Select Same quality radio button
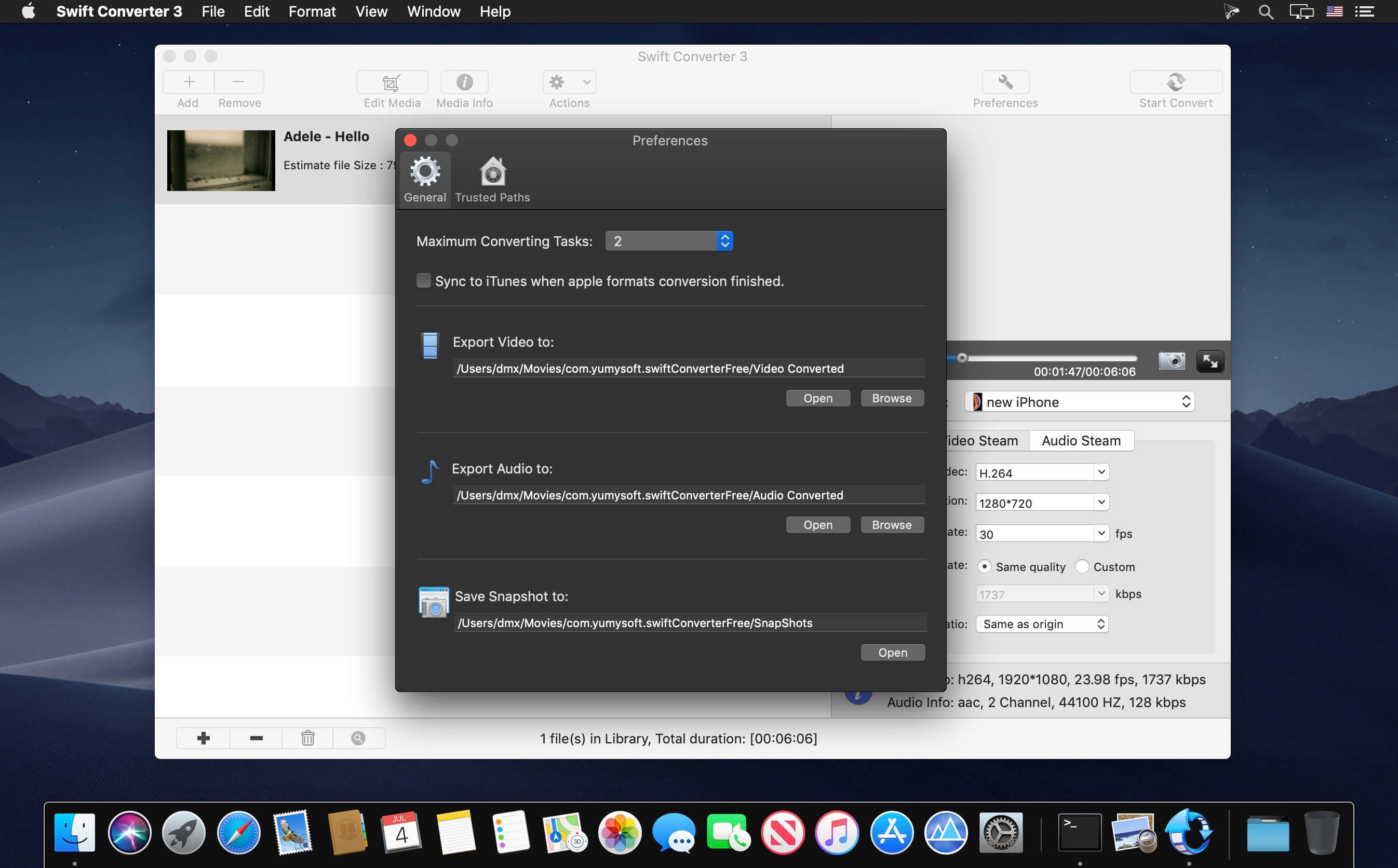The width and height of the screenshot is (1398, 868). [x=984, y=566]
